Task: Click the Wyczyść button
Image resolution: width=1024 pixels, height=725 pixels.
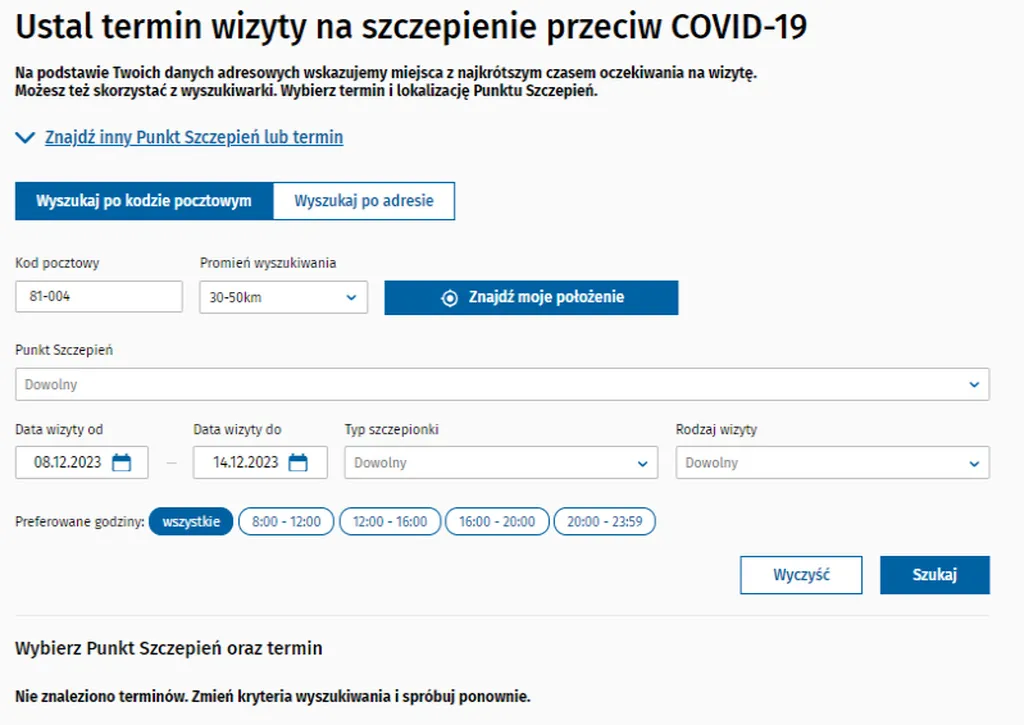Action: point(801,575)
